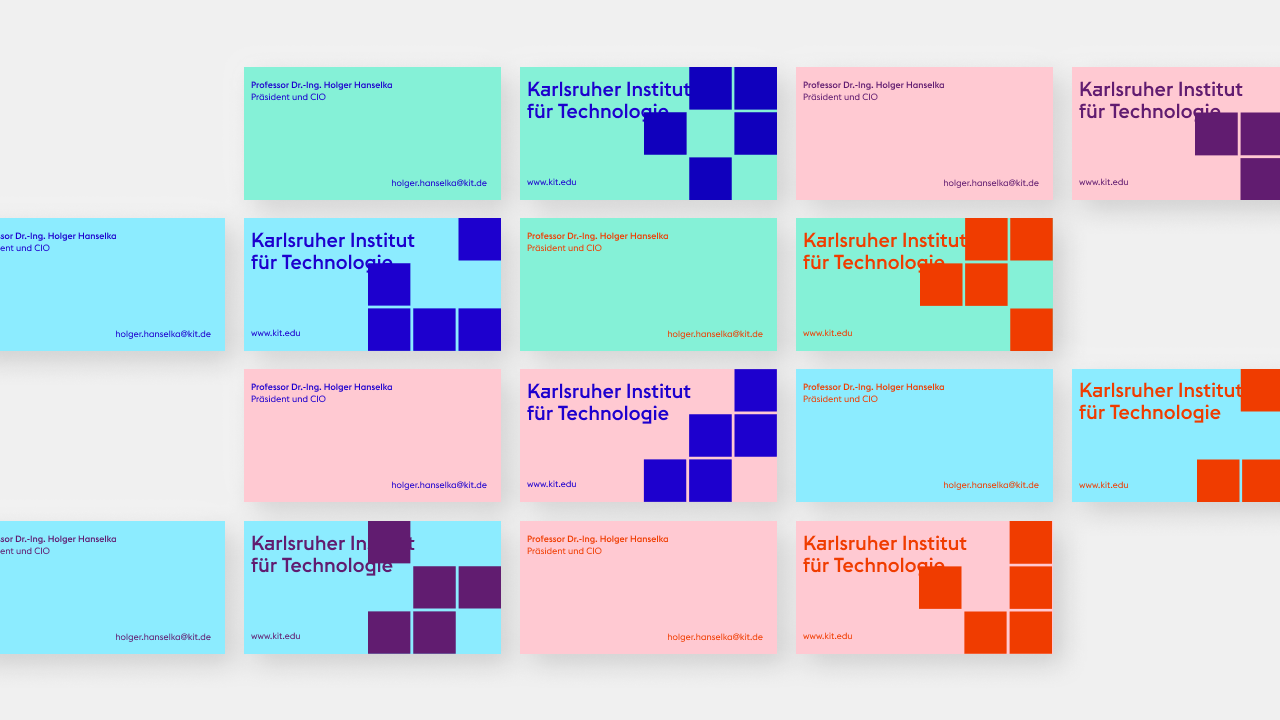Click the orange email on the pink card

715,637
